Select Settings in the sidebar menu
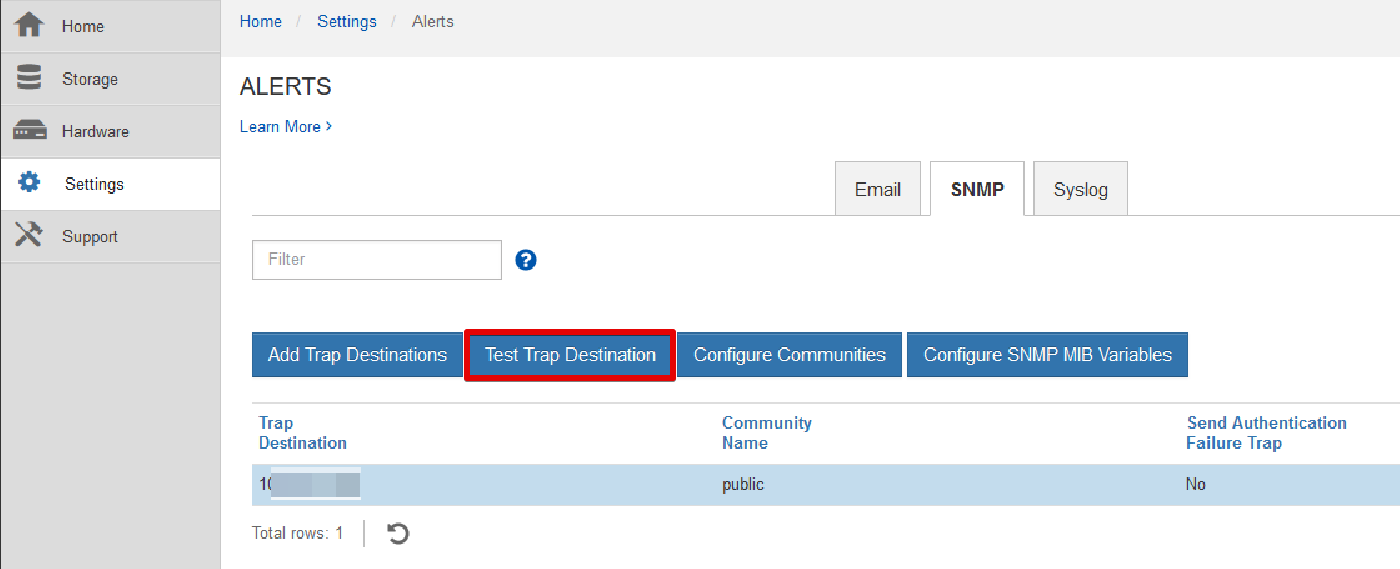1400x569 pixels. pos(110,184)
